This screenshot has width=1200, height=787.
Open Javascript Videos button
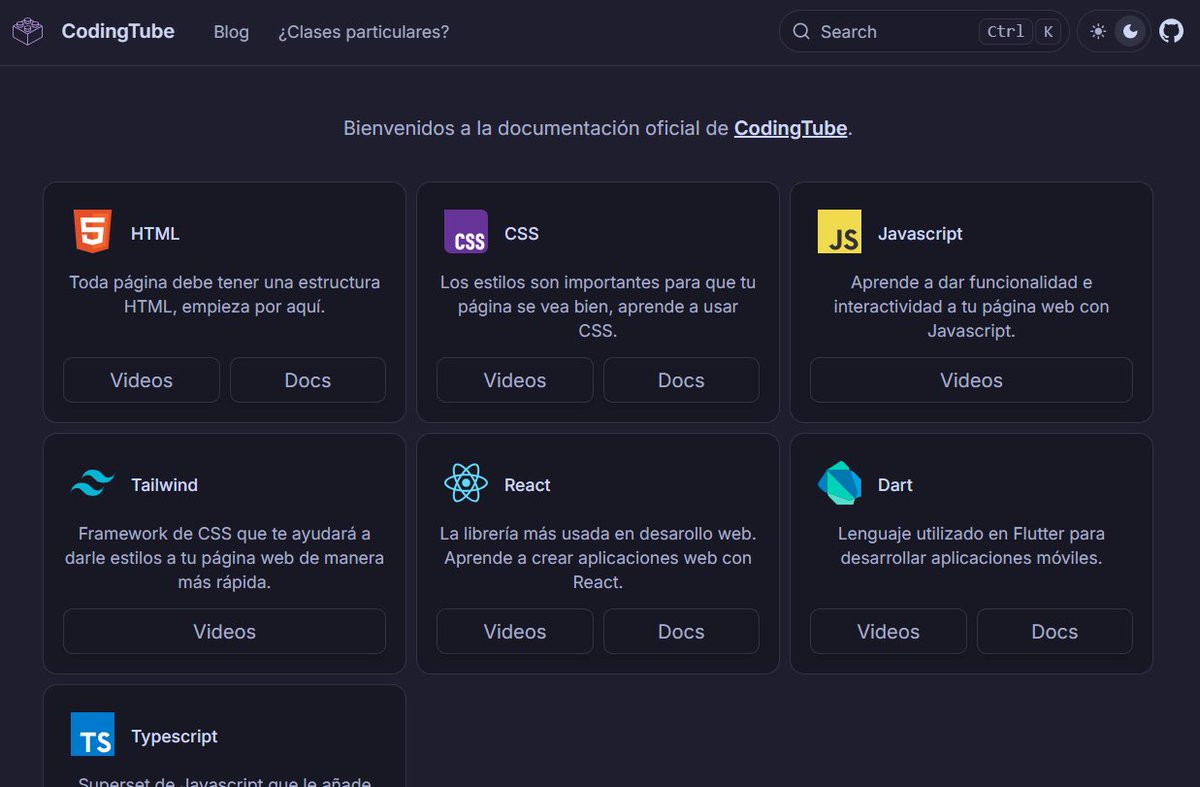(971, 380)
